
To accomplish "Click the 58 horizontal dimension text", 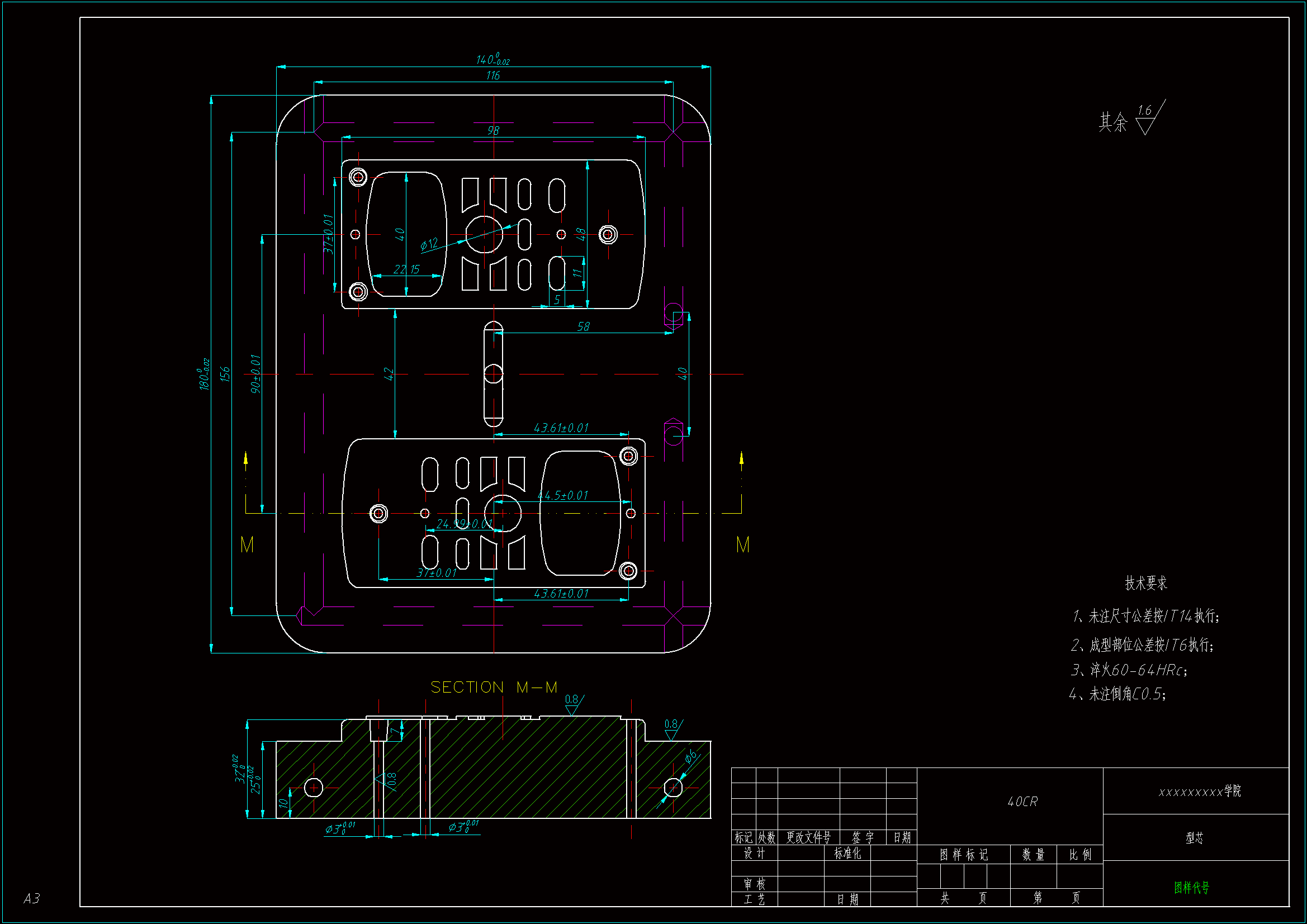I will (583, 326).
